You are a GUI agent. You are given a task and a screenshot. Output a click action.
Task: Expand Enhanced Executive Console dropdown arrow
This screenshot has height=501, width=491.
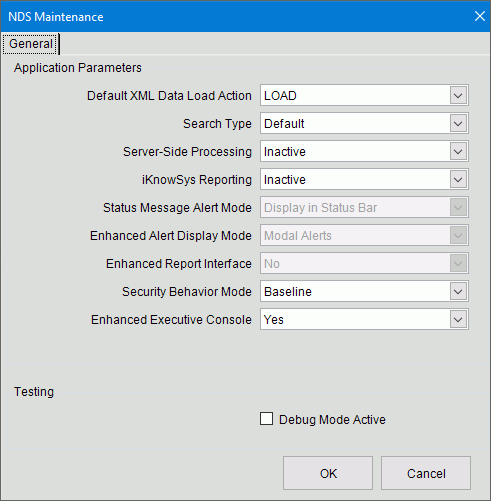pyautogui.click(x=458, y=320)
